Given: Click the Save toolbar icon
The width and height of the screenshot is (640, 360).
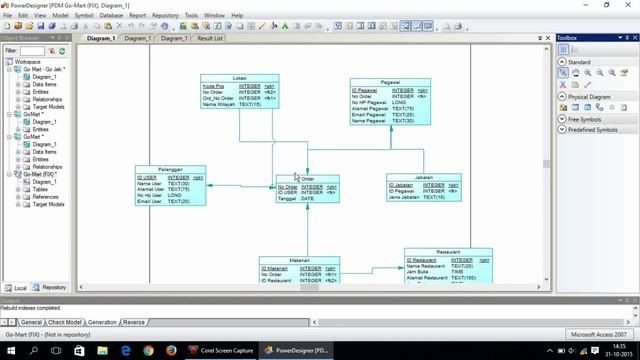Looking at the screenshot, I should coord(40,26).
